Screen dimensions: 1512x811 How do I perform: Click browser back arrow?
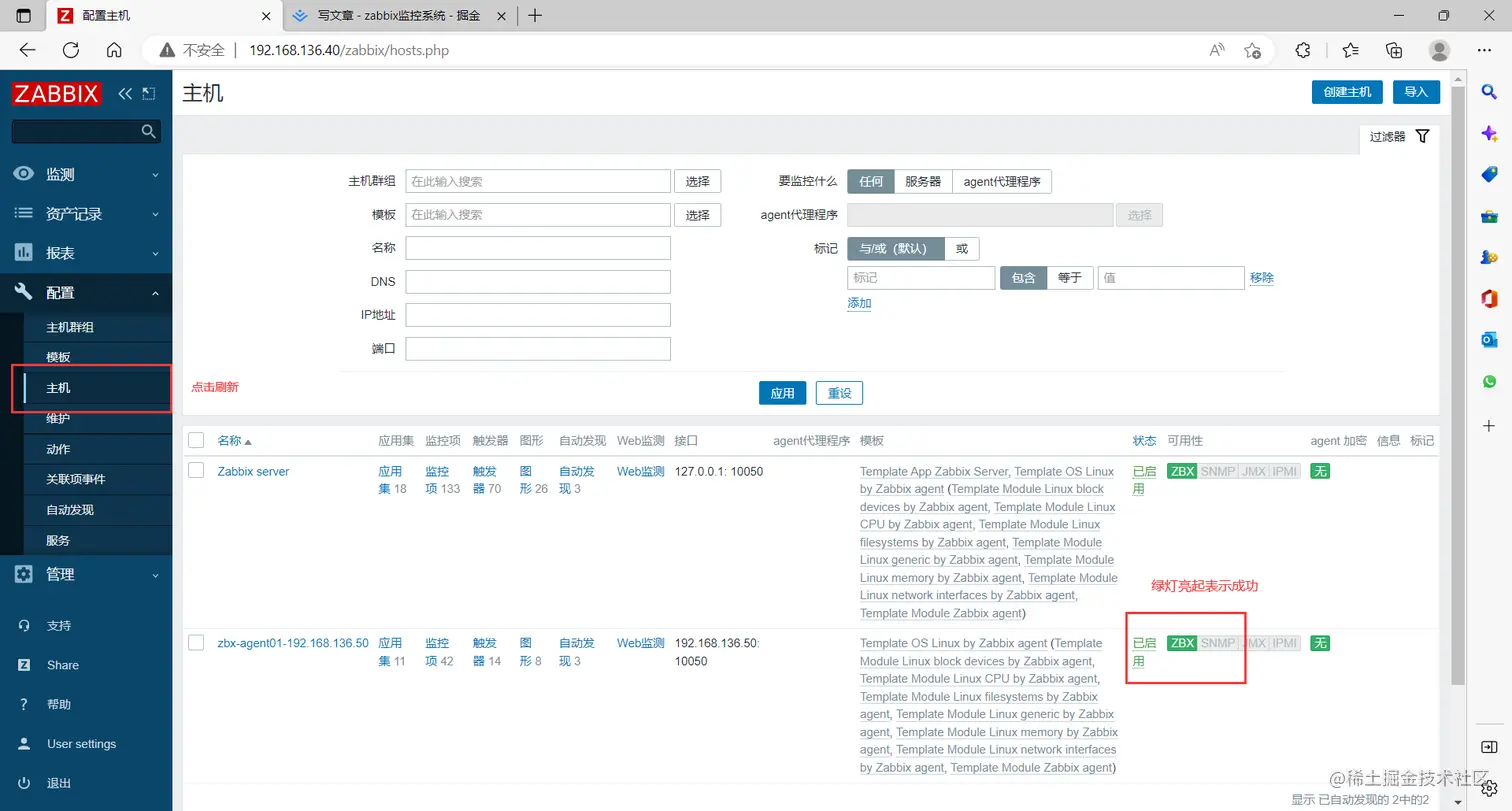pyautogui.click(x=27, y=50)
